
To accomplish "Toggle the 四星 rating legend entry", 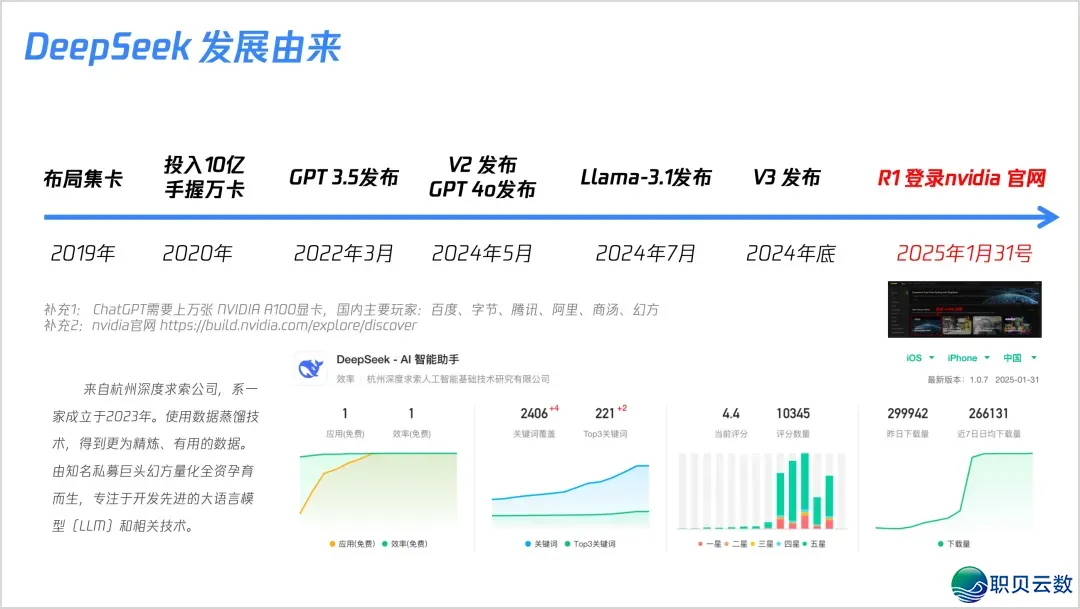I will pyautogui.click(x=788, y=544).
